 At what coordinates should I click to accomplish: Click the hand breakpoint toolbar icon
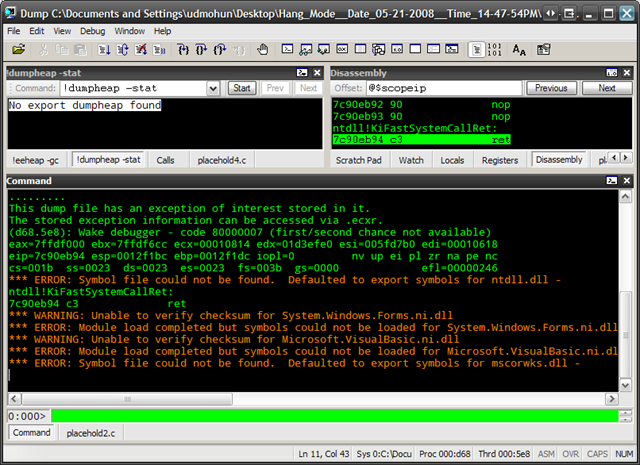(262, 50)
